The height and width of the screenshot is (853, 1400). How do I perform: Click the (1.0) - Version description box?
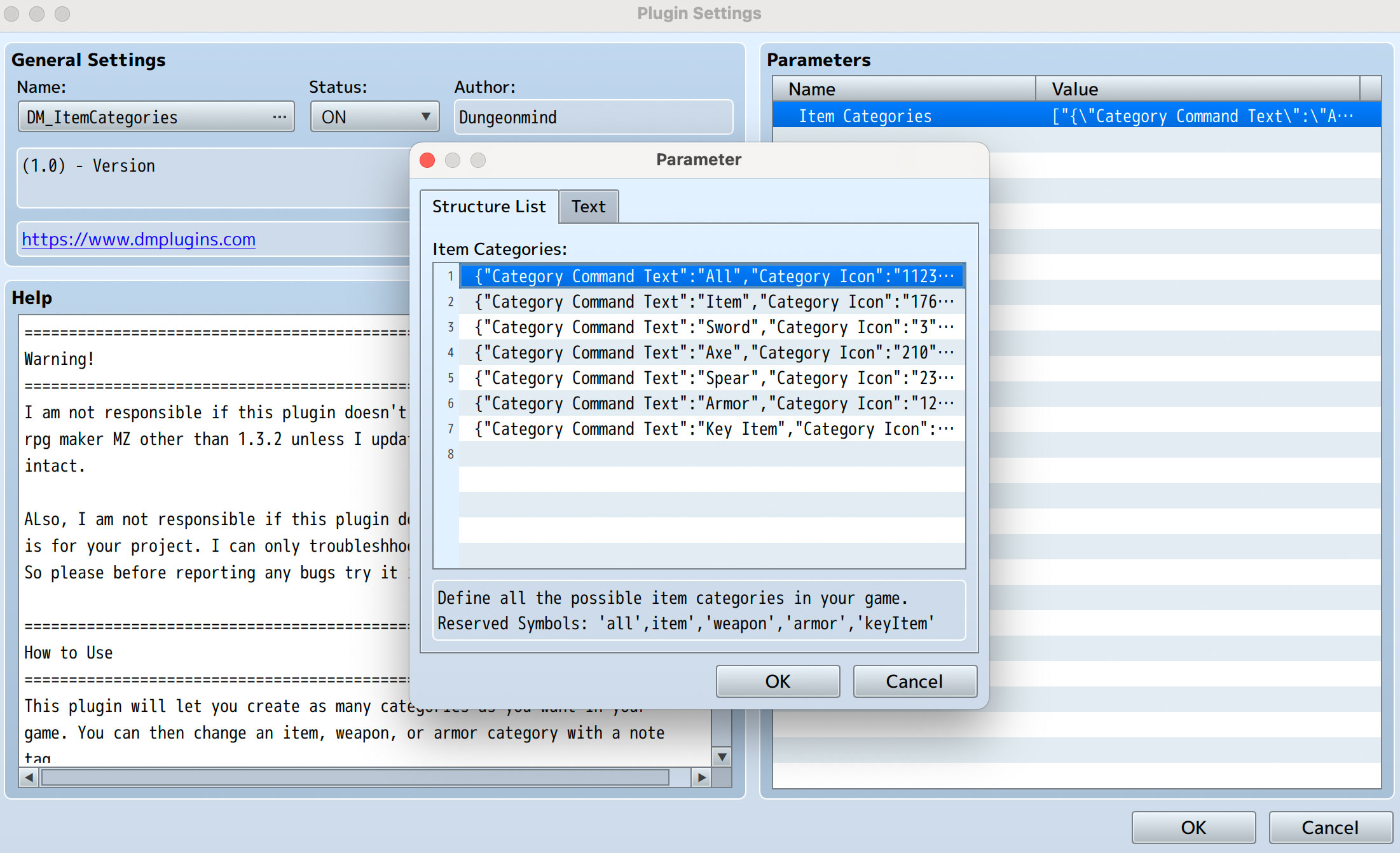point(214,178)
